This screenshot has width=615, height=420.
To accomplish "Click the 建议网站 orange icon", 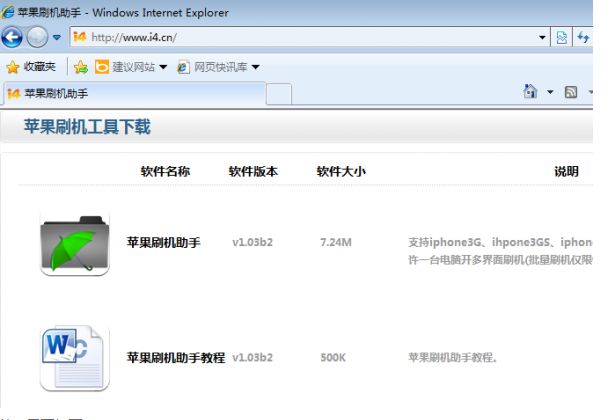I will pyautogui.click(x=102, y=67).
